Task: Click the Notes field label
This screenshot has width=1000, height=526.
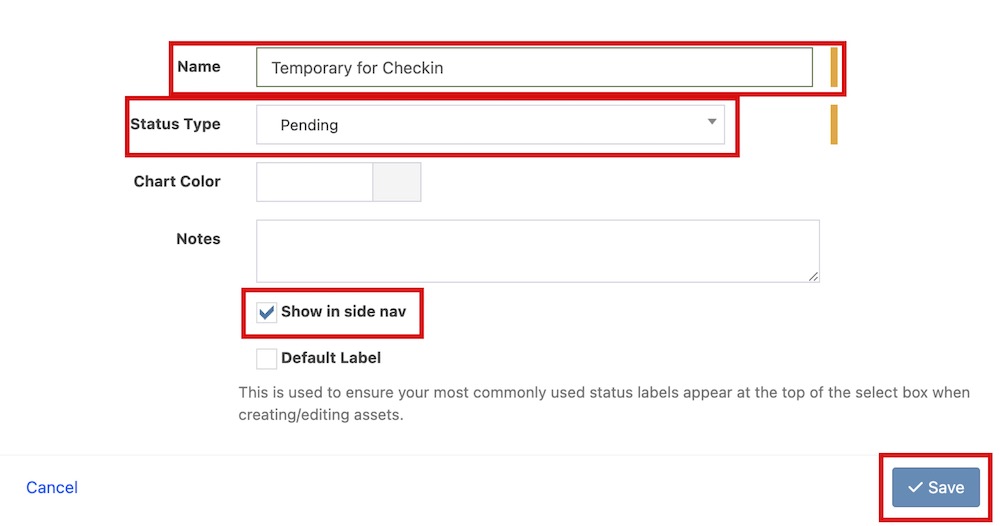Action: pos(198,239)
